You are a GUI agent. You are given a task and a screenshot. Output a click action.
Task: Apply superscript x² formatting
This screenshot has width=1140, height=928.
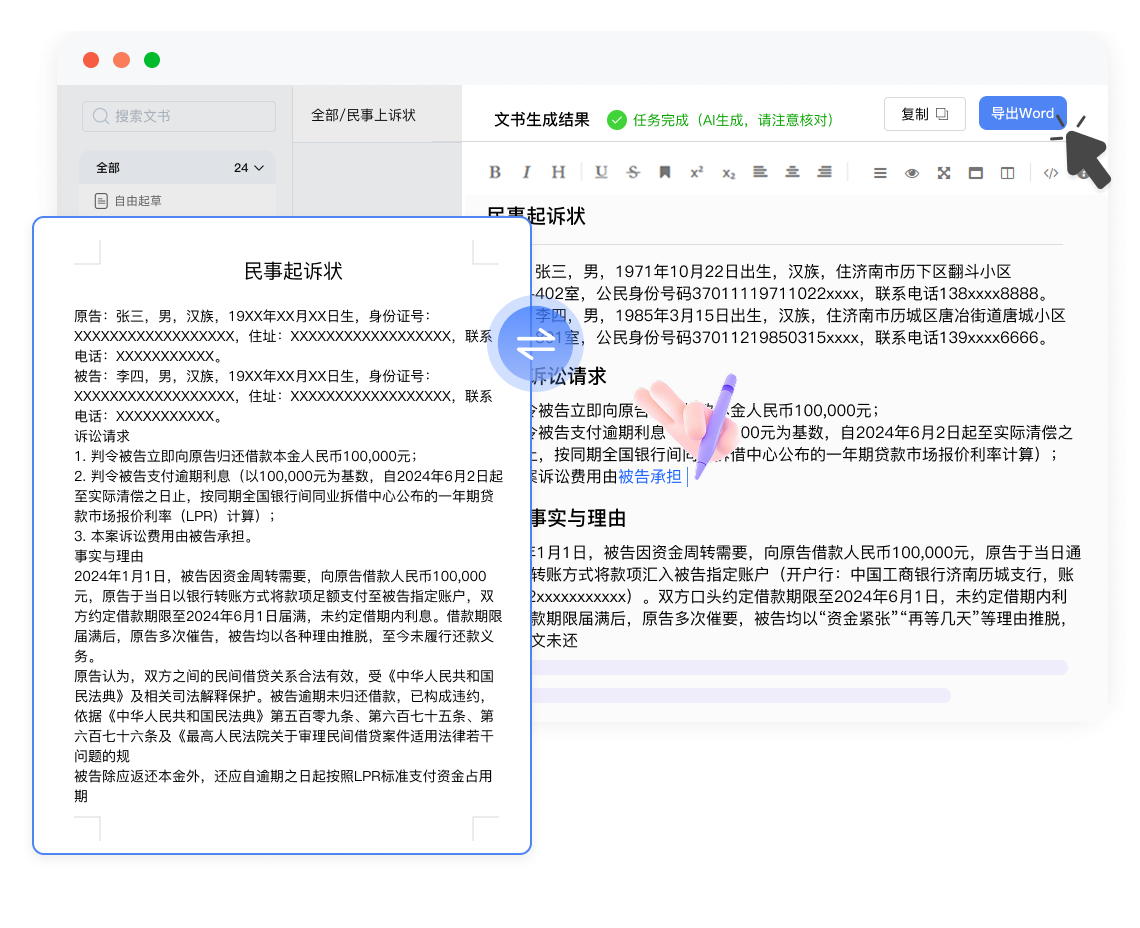697,172
